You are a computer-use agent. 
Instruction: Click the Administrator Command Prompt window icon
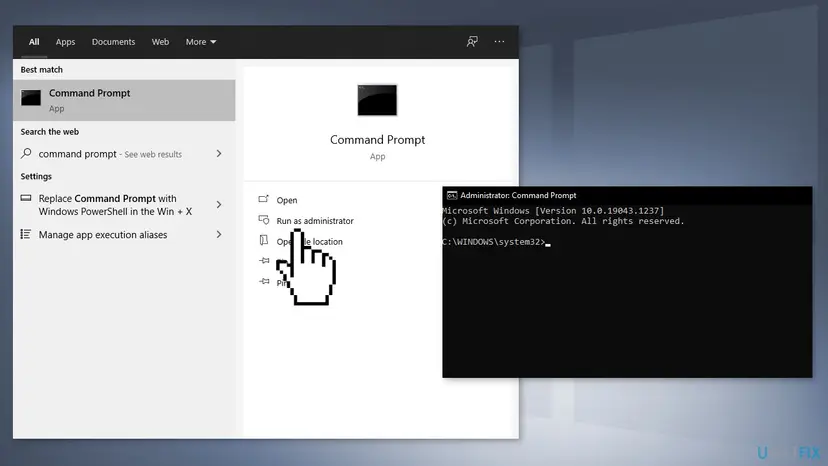(x=451, y=195)
